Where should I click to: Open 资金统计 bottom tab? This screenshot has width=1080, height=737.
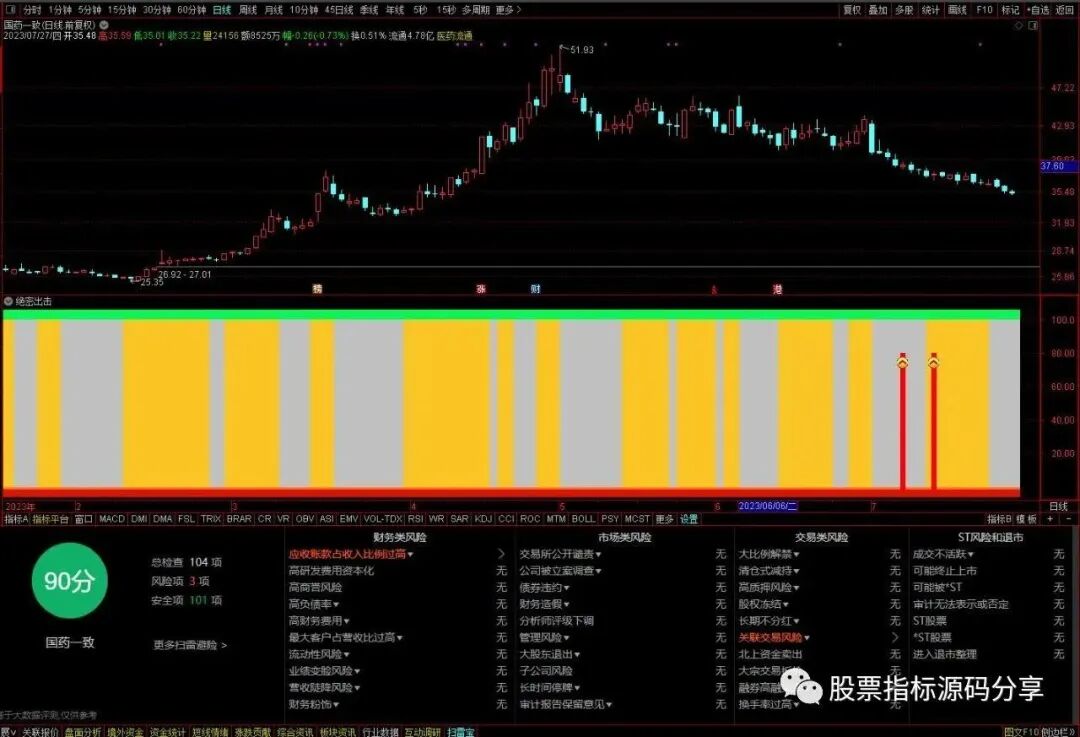167,731
